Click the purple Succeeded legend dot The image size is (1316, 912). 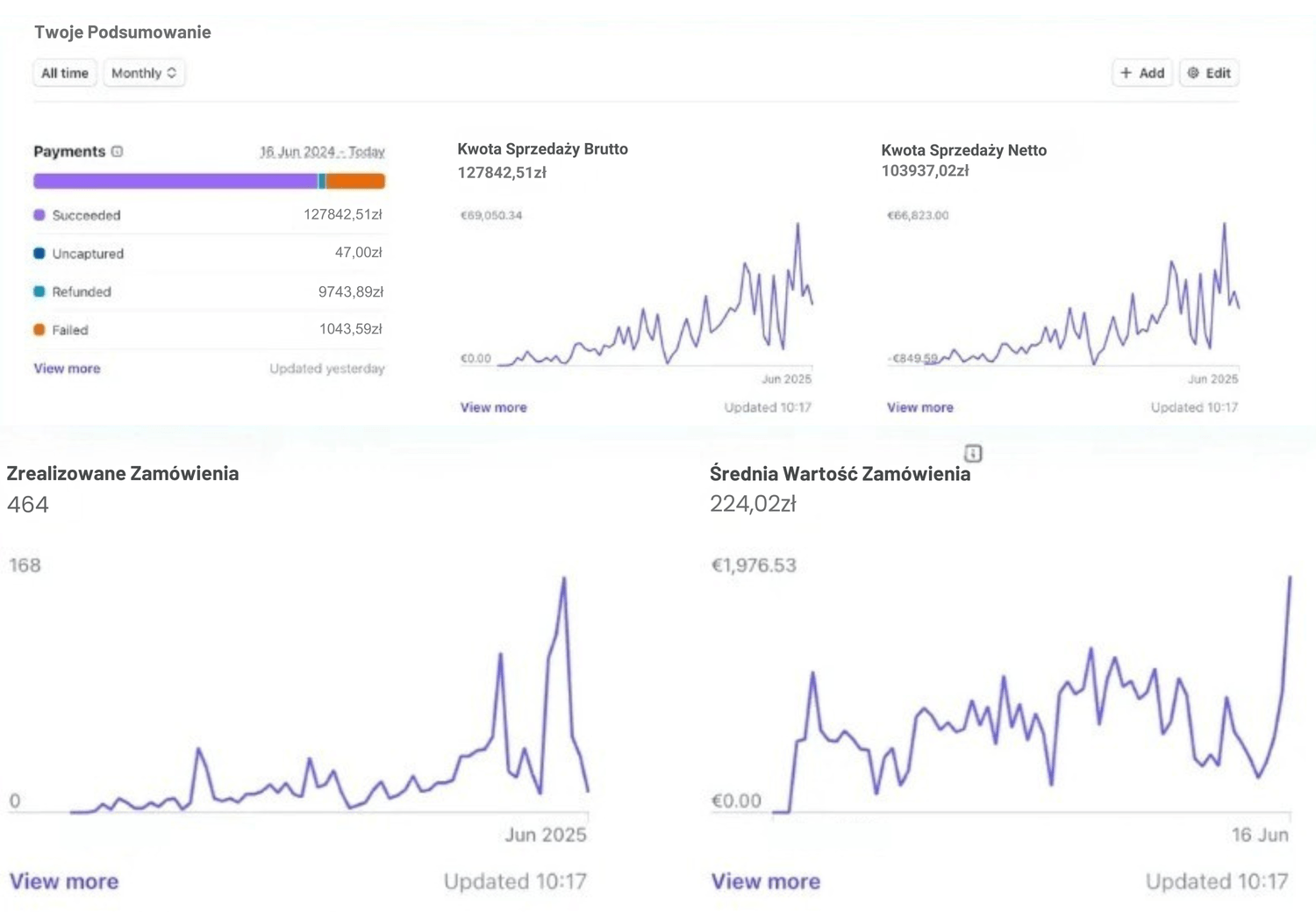pyautogui.click(x=39, y=215)
